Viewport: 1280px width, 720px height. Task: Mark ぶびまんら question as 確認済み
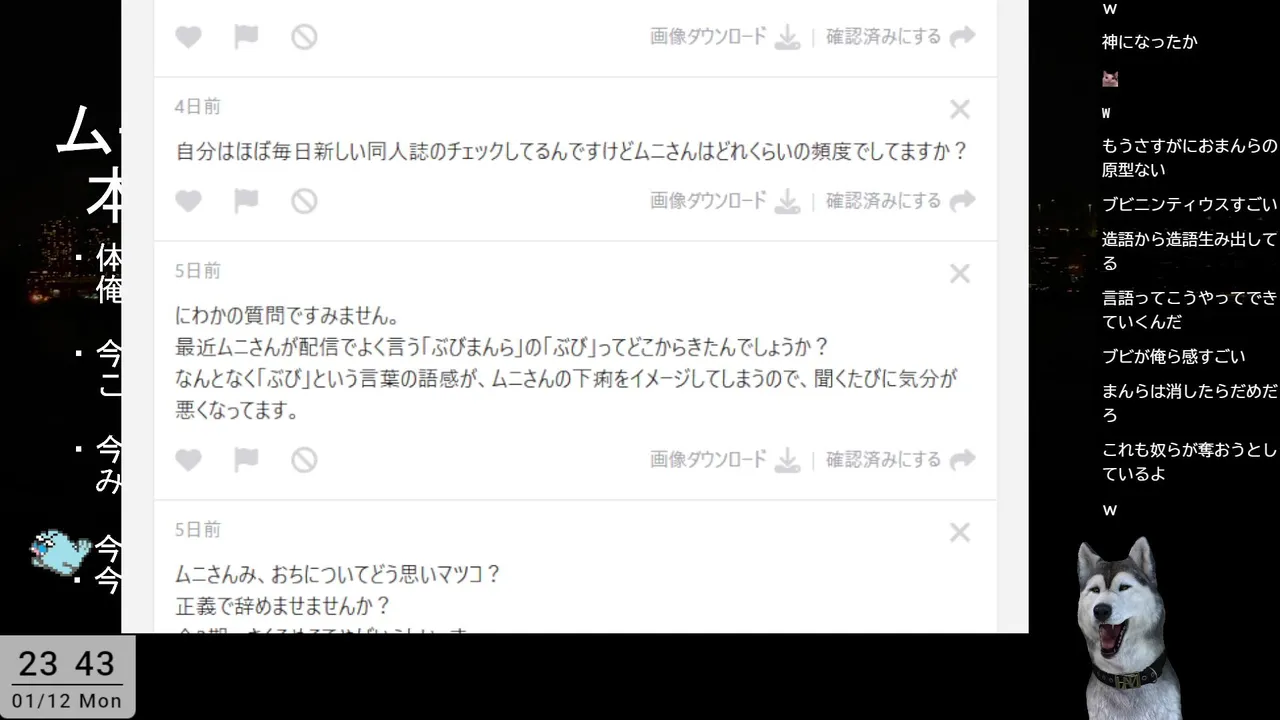pyautogui.click(x=900, y=460)
